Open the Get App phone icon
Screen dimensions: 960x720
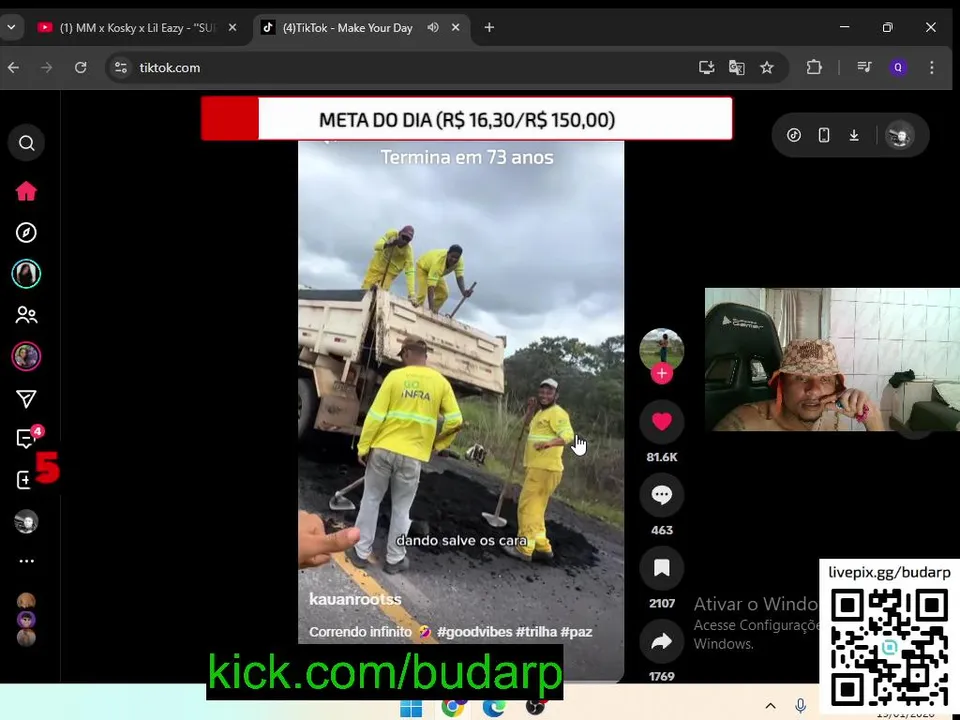(x=824, y=135)
